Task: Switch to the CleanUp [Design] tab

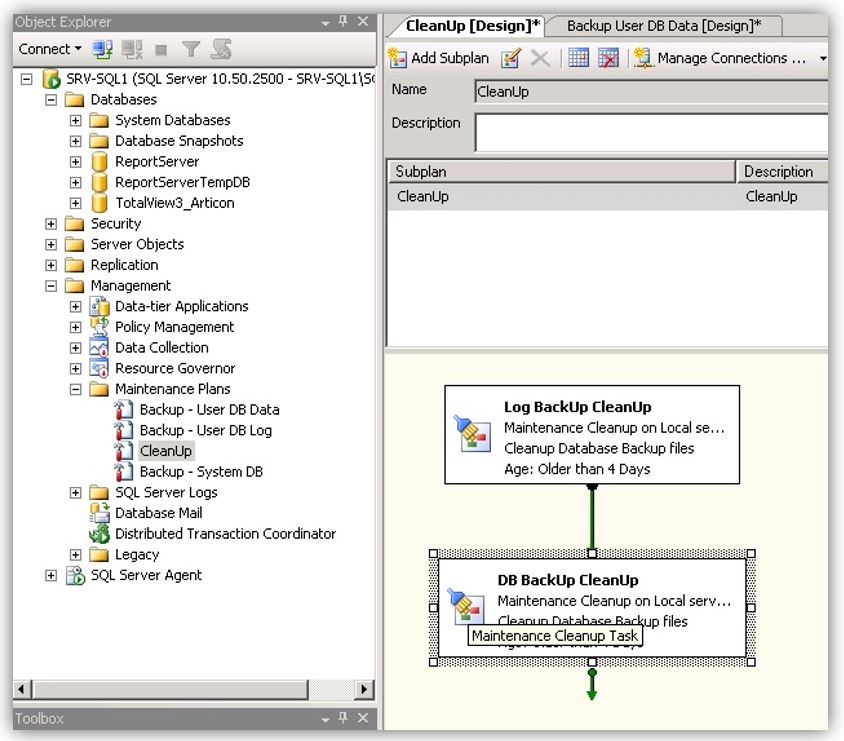Action: 472,26
